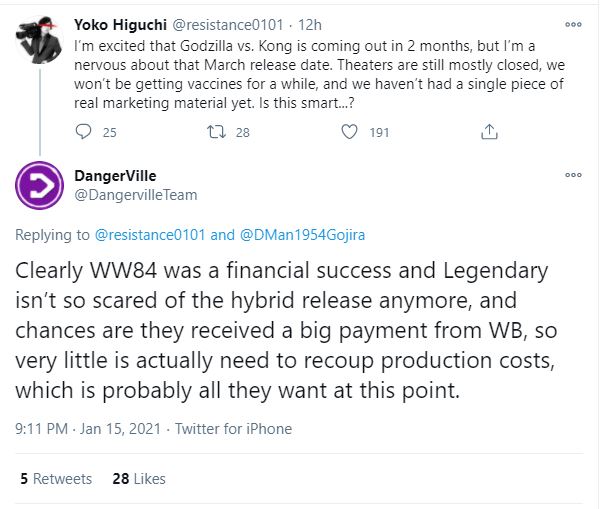View the 28 Likes list
Viewport: 602px width, 509px height.
139,479
